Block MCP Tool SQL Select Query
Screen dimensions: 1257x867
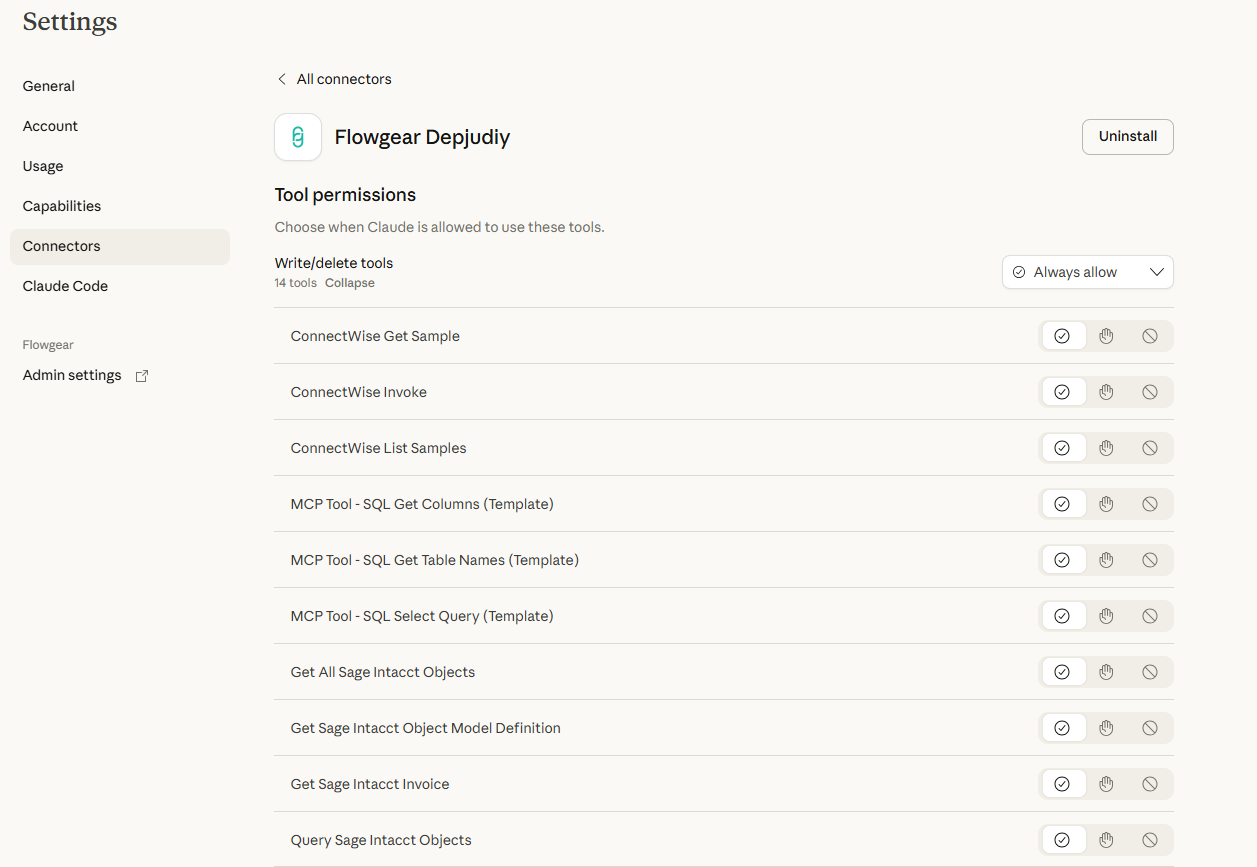tap(1150, 616)
